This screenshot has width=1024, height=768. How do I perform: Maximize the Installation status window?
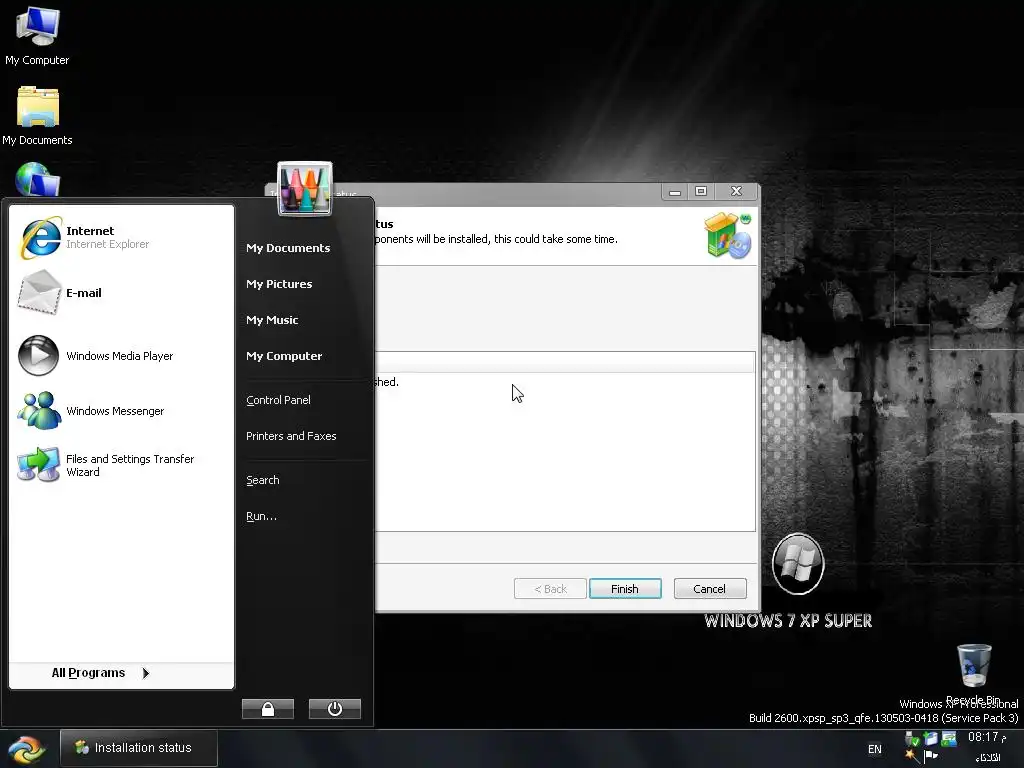tap(701, 191)
